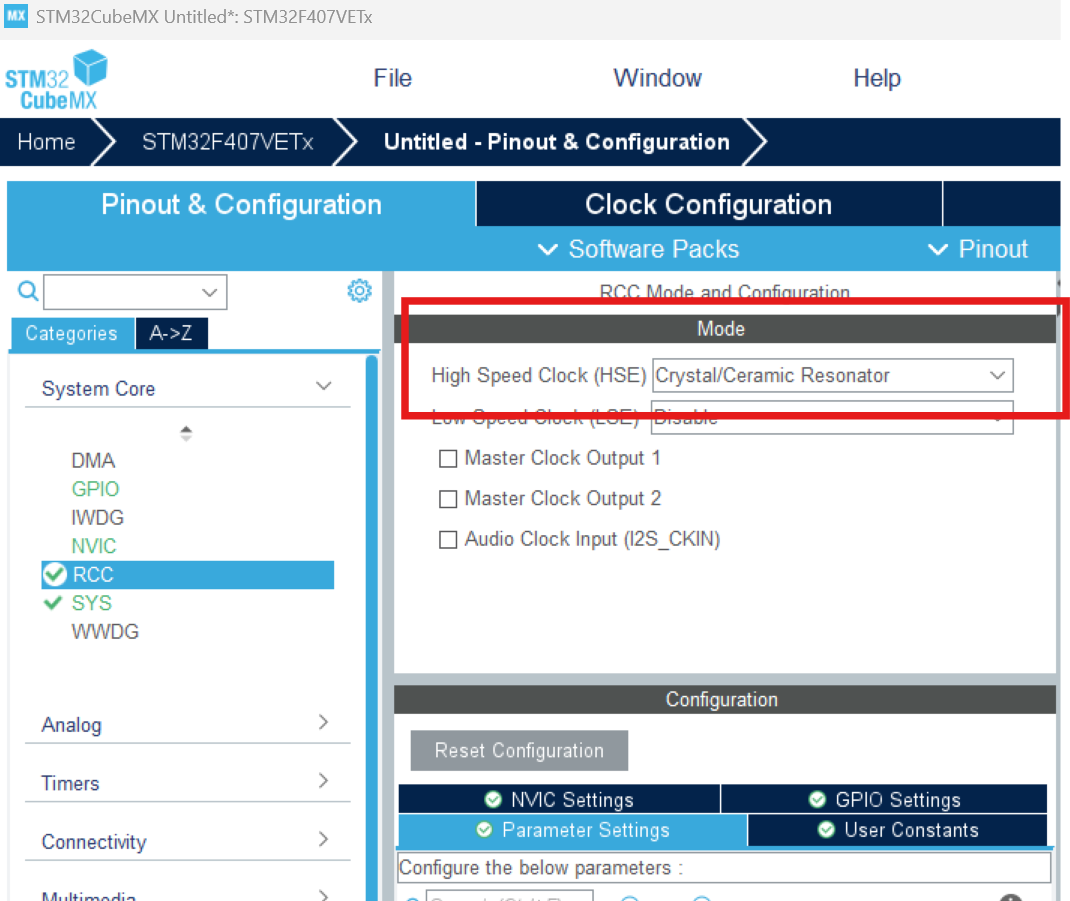Click Untitled - Pinout & Configuration breadcrumb
1070x901 pixels.
coord(557,142)
